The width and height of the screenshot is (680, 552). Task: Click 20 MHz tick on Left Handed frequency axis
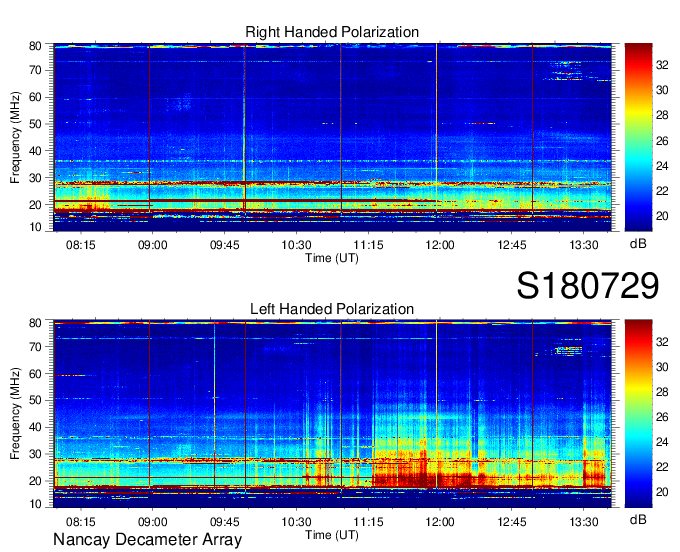click(x=35, y=481)
